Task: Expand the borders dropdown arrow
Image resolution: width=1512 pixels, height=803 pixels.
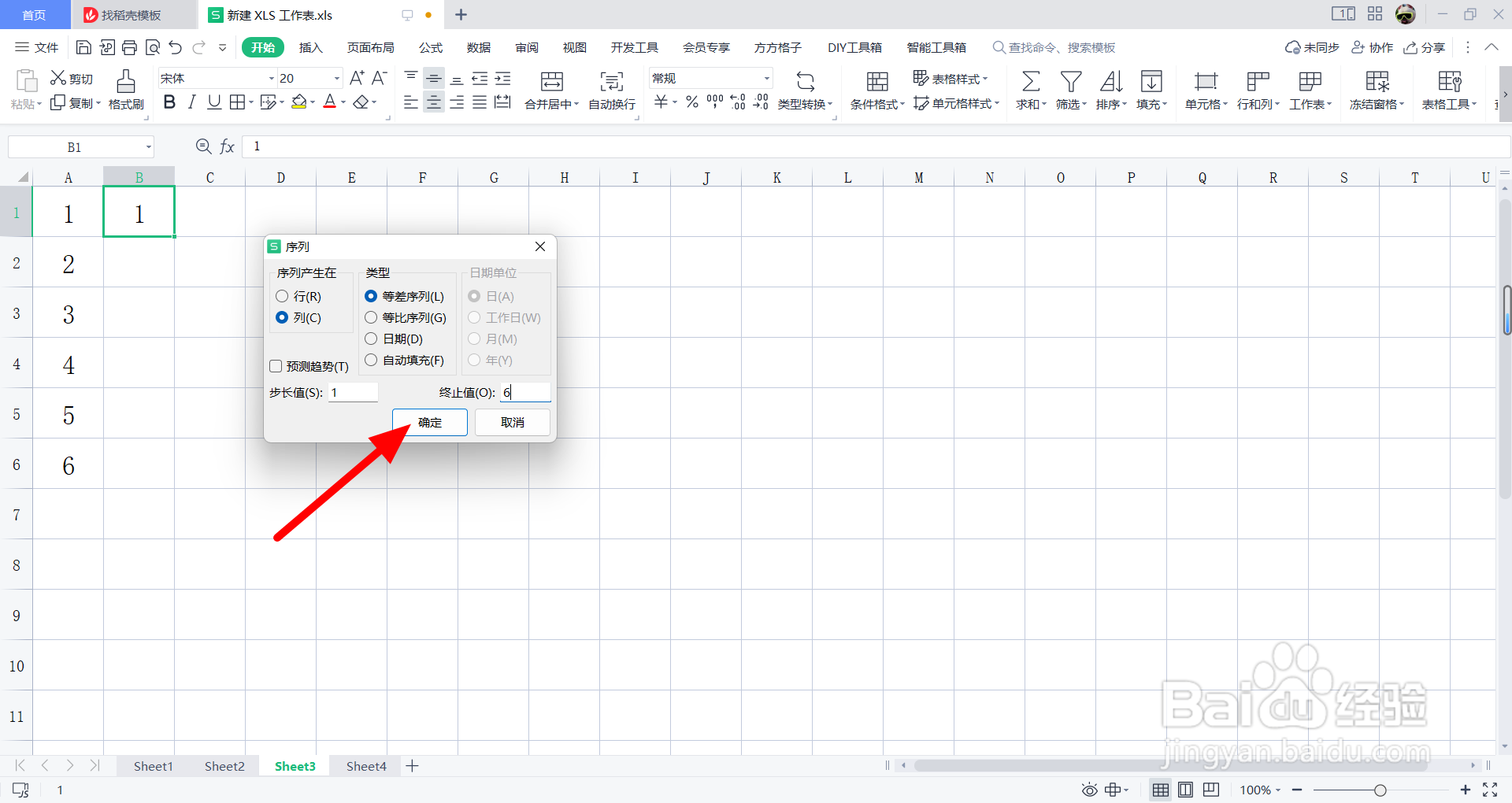Action: coord(251,102)
